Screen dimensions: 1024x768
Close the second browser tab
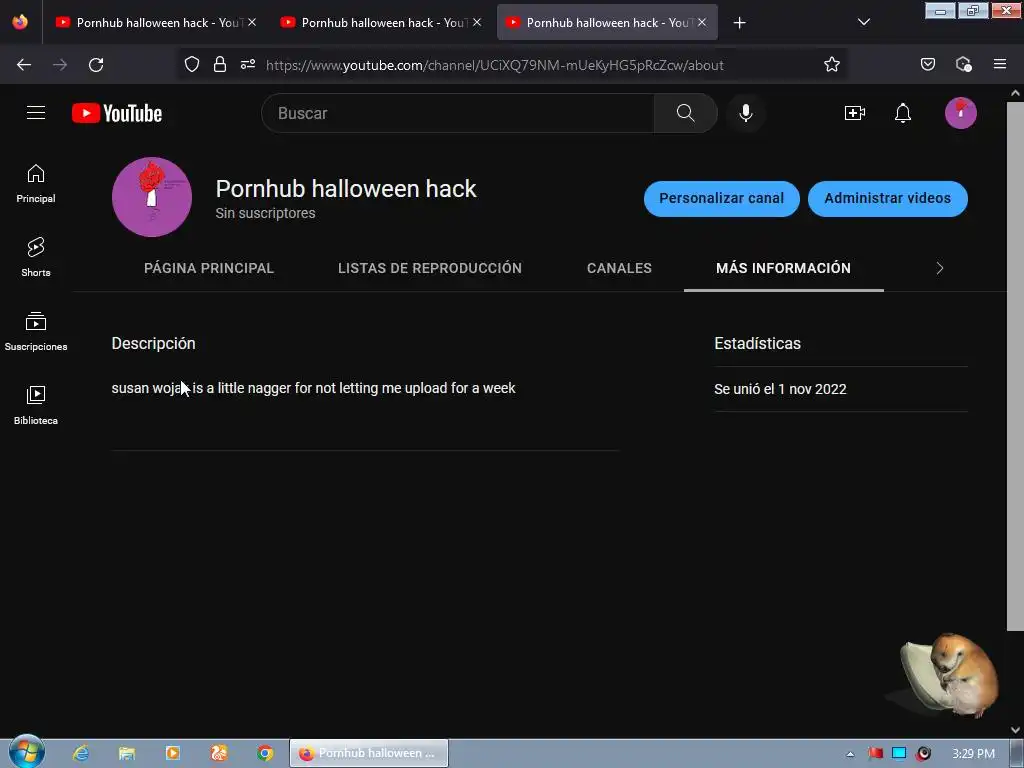pyautogui.click(x=477, y=22)
